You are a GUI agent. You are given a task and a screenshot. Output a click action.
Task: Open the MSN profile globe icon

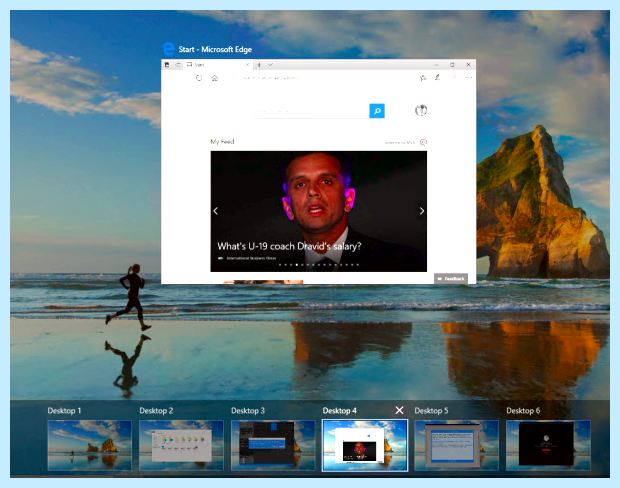coord(421,110)
